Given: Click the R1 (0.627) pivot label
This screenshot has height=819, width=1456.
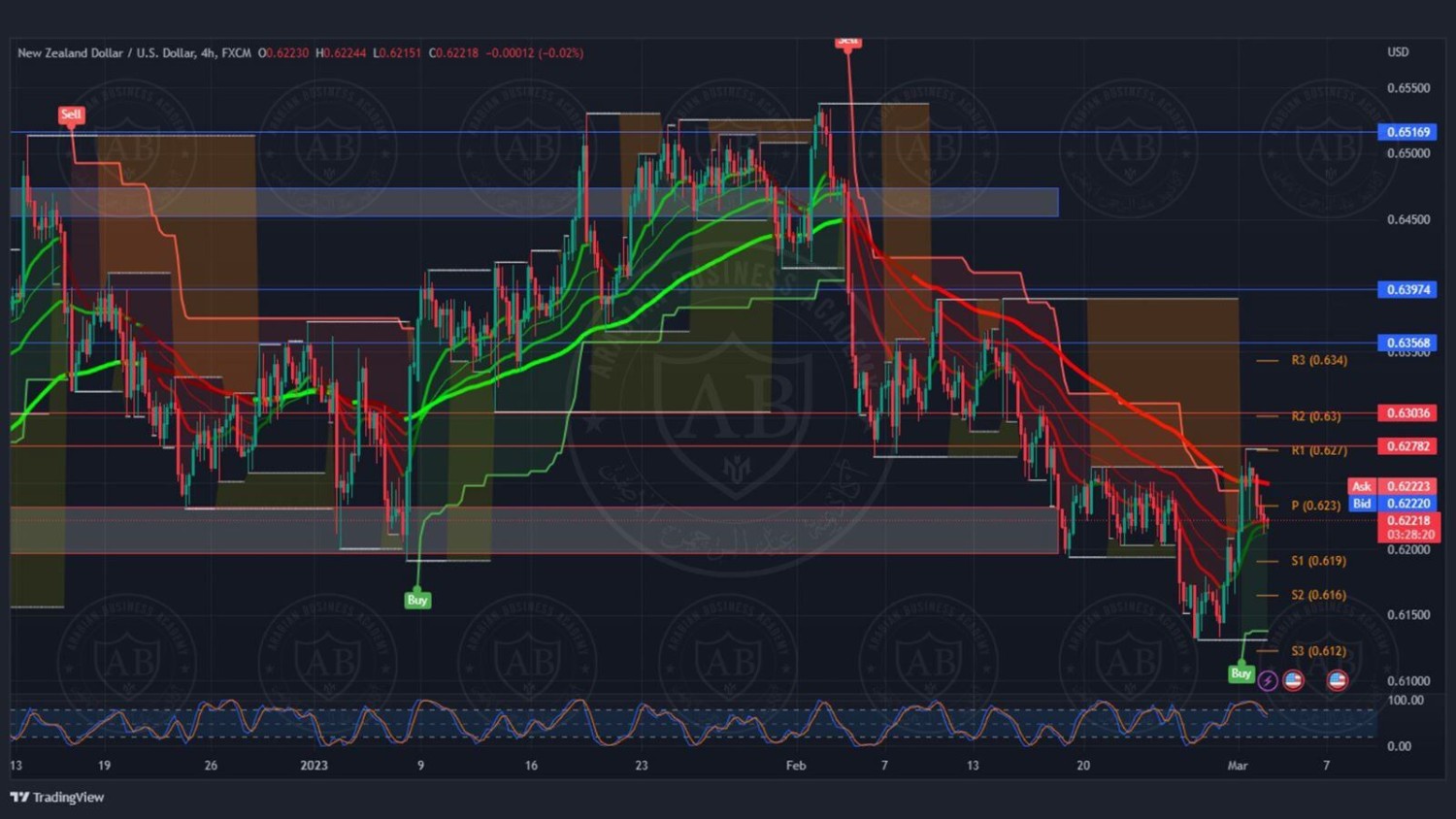Looking at the screenshot, I should click(x=1319, y=450).
